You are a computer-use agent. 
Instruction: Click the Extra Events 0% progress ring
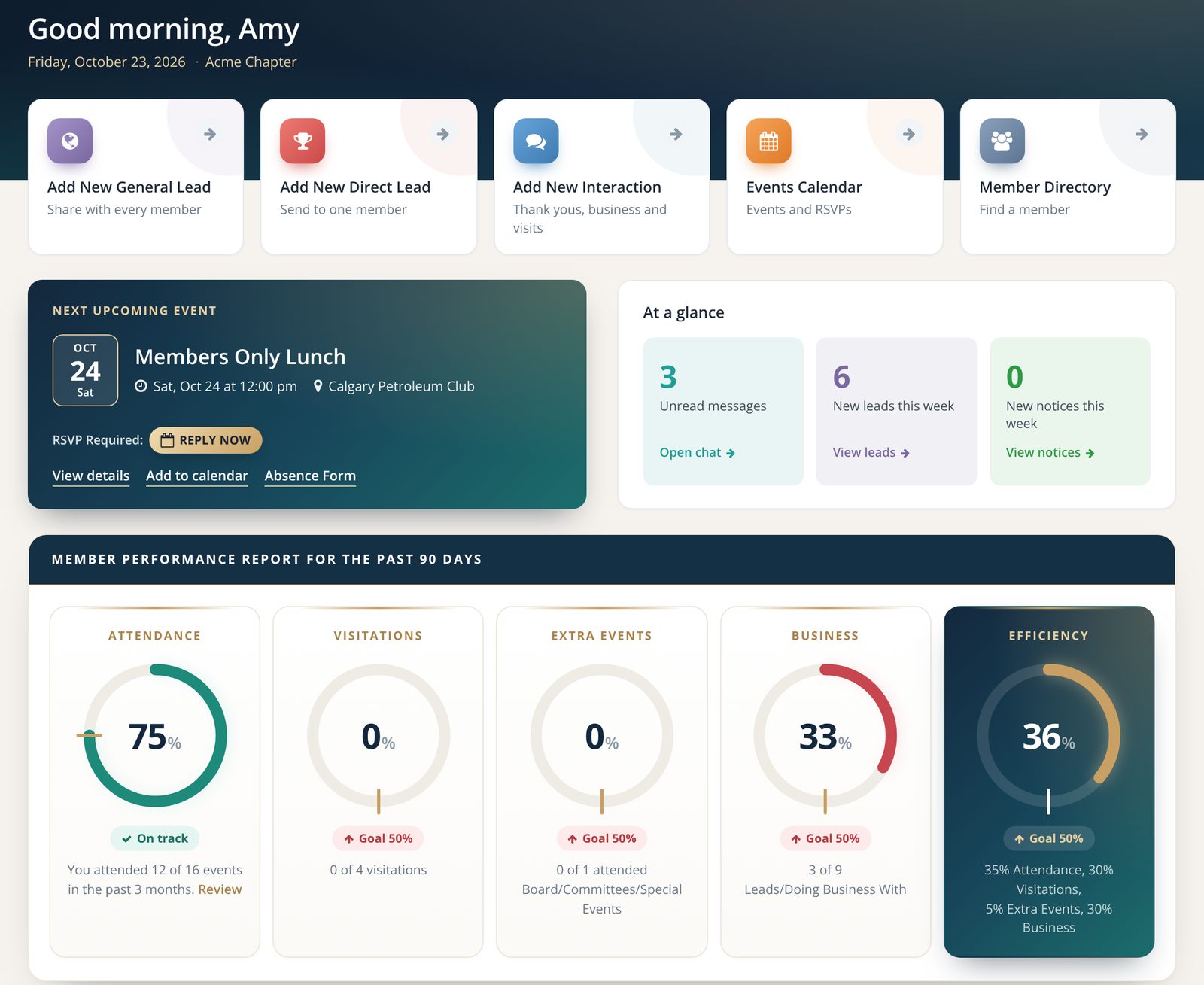point(602,735)
